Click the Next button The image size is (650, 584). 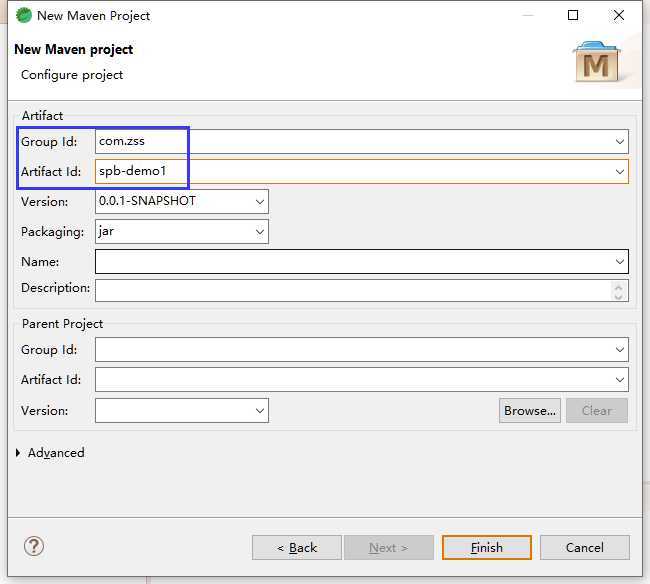(x=389, y=548)
